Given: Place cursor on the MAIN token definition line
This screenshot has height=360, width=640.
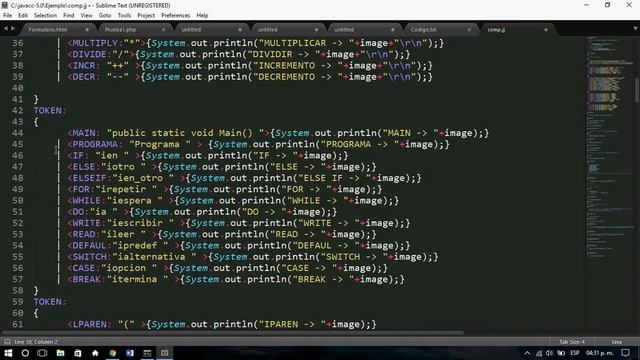Looking at the screenshot, I should pos(278,133).
